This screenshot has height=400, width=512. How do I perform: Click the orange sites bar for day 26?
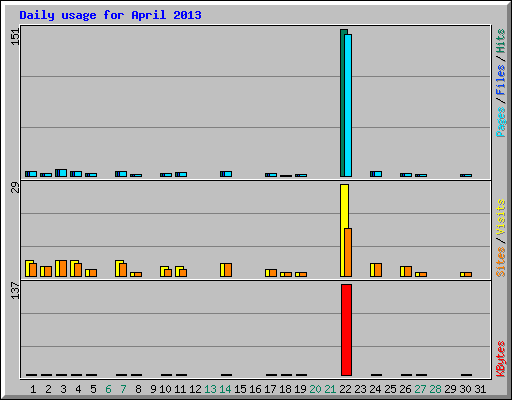(408, 272)
